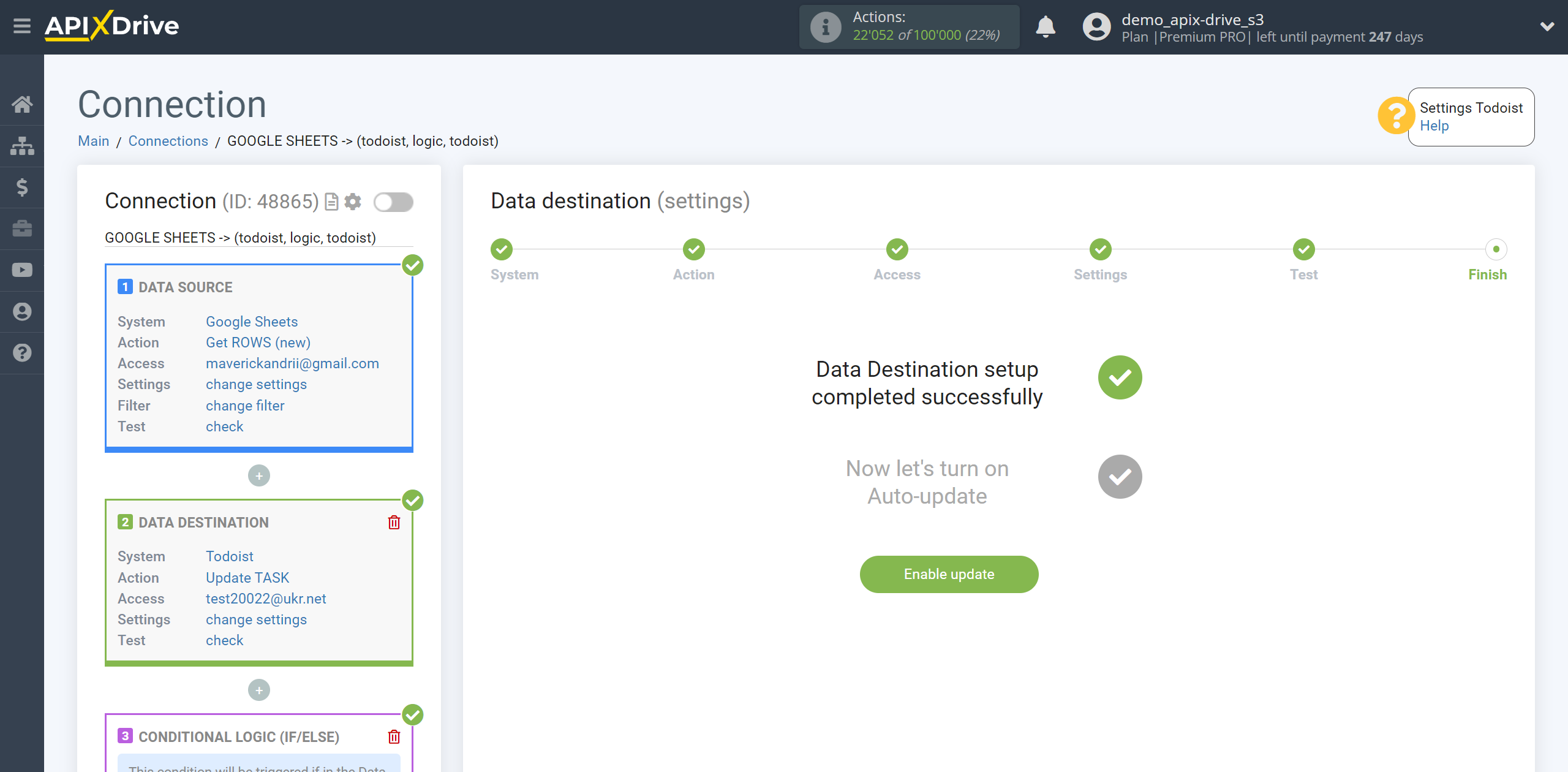
Task: Click the delete trash icon on Data Destination
Action: click(x=395, y=522)
